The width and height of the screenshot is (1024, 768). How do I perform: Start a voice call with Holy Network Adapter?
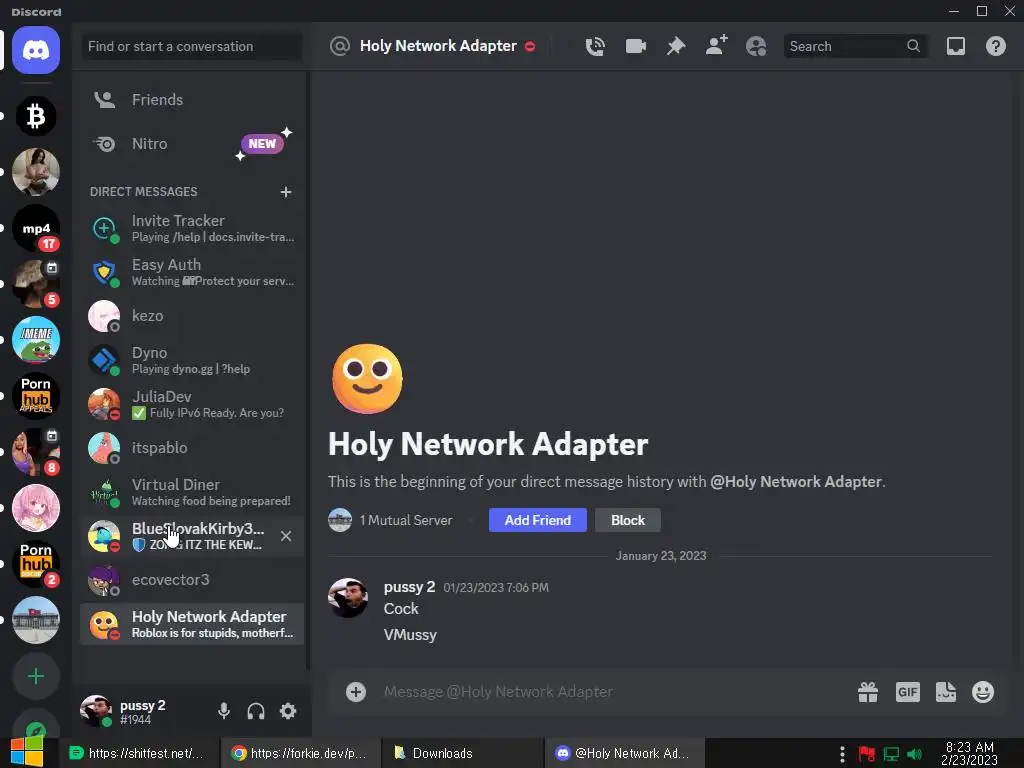pos(595,46)
